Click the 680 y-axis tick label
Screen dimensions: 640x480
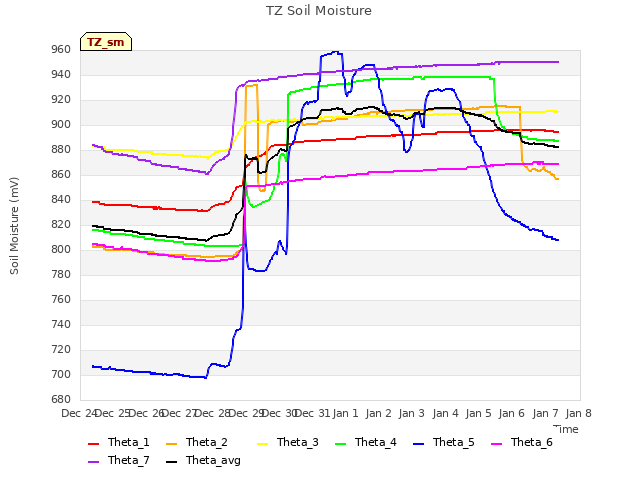(61, 400)
